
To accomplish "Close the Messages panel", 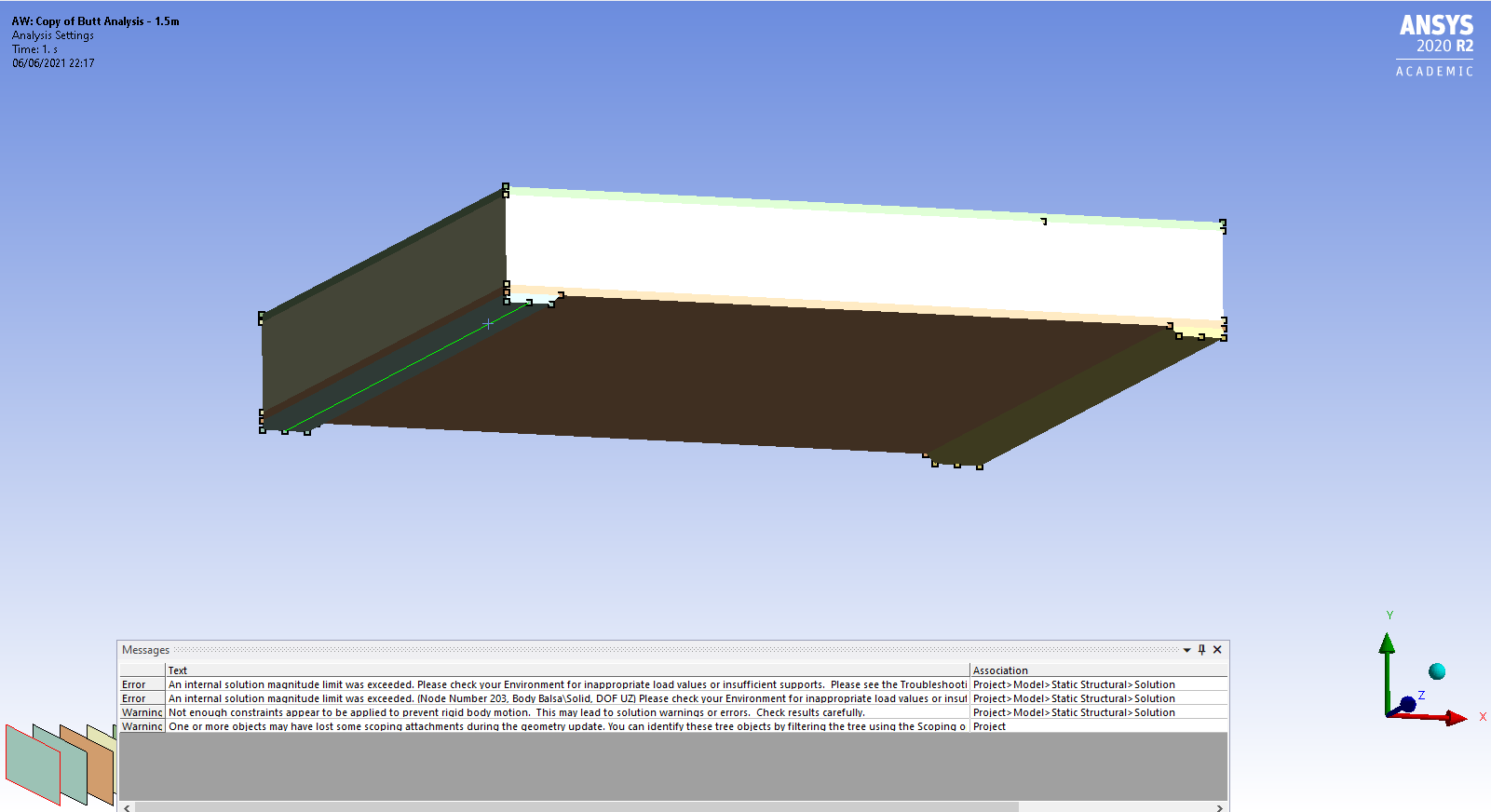I will coord(1217,650).
